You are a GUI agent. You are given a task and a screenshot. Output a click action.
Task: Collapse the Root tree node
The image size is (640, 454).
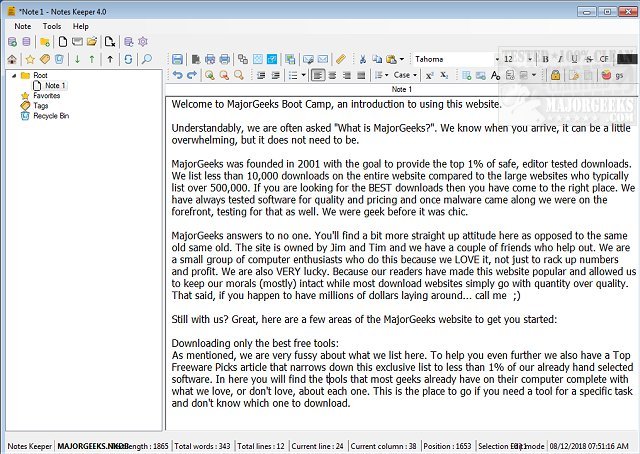[x=12, y=75]
